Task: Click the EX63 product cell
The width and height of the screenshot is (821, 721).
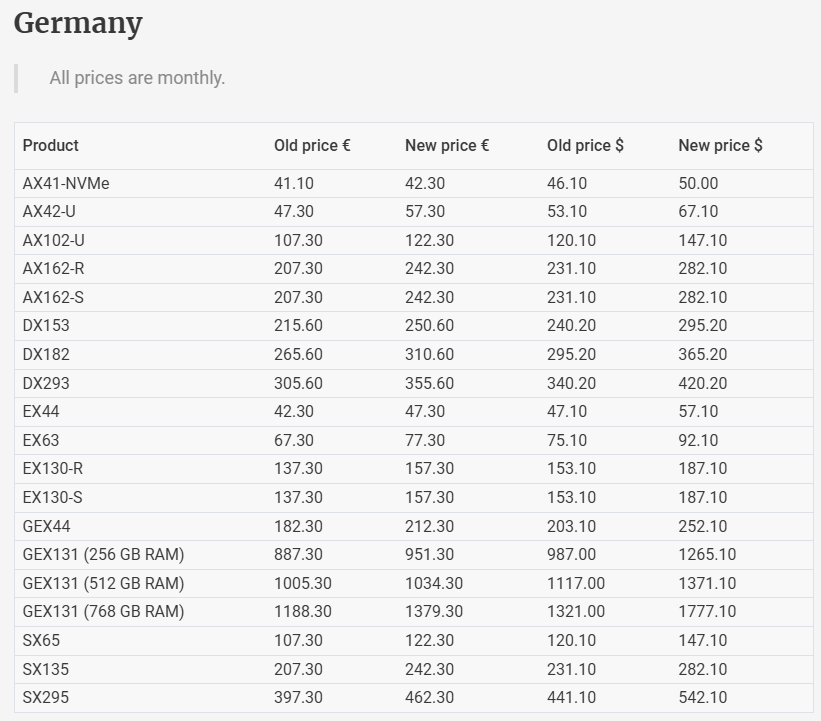Action: (41, 440)
